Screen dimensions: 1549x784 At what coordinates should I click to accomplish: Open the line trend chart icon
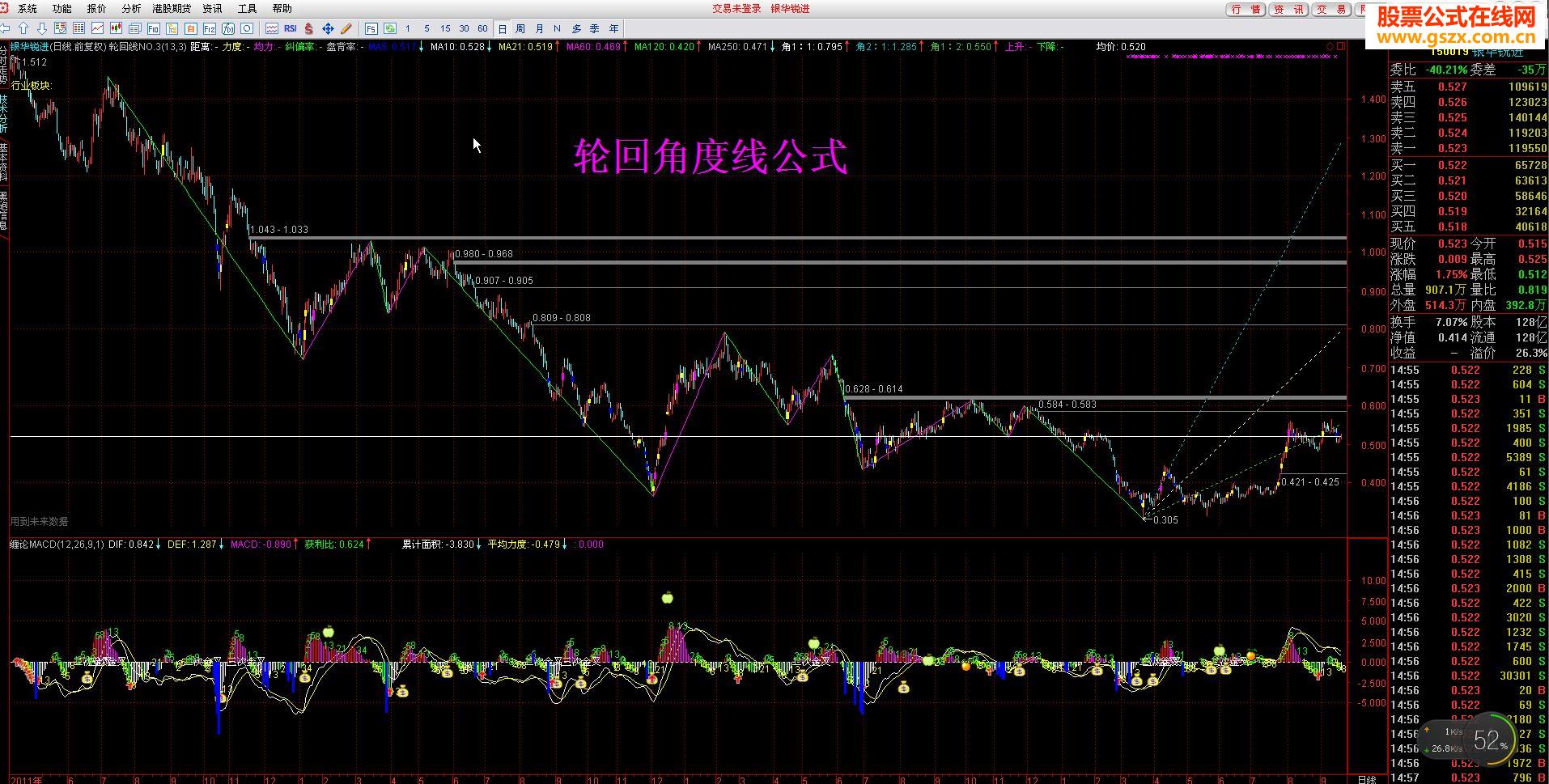[97, 28]
